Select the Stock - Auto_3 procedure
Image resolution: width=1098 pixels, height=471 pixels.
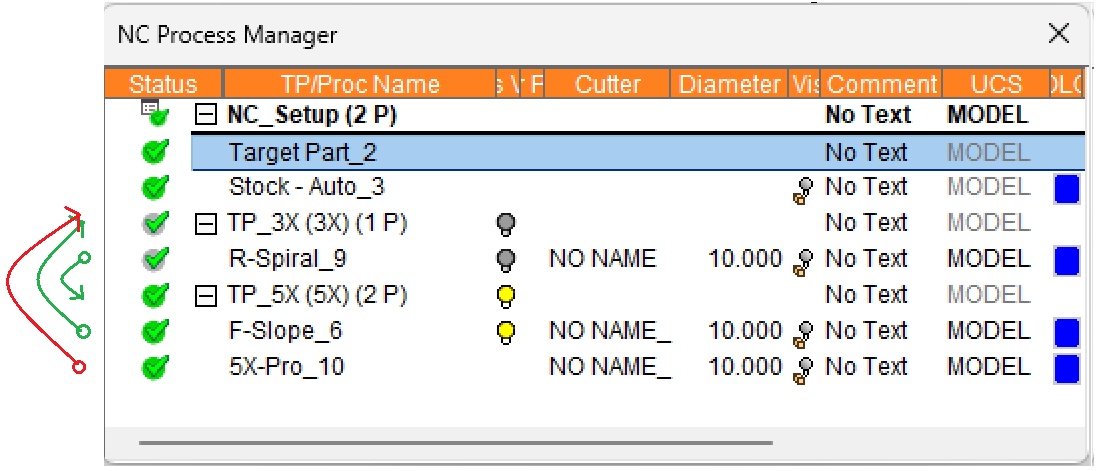(x=306, y=187)
